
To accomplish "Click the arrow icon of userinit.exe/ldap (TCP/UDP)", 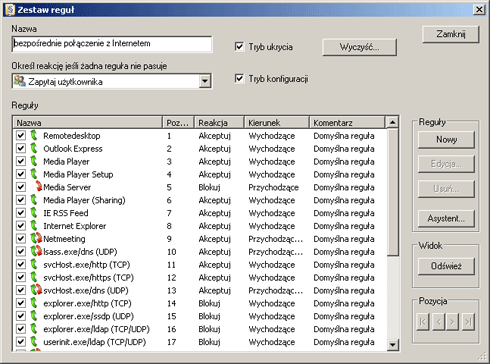I will click(x=34, y=341).
